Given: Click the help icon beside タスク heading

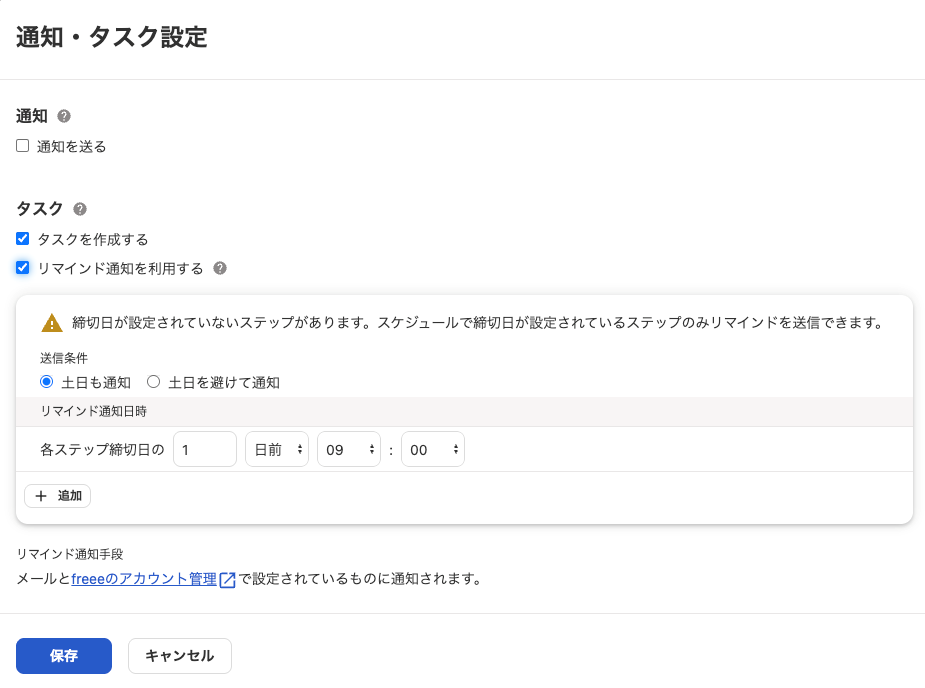Looking at the screenshot, I should pyautogui.click(x=80, y=209).
